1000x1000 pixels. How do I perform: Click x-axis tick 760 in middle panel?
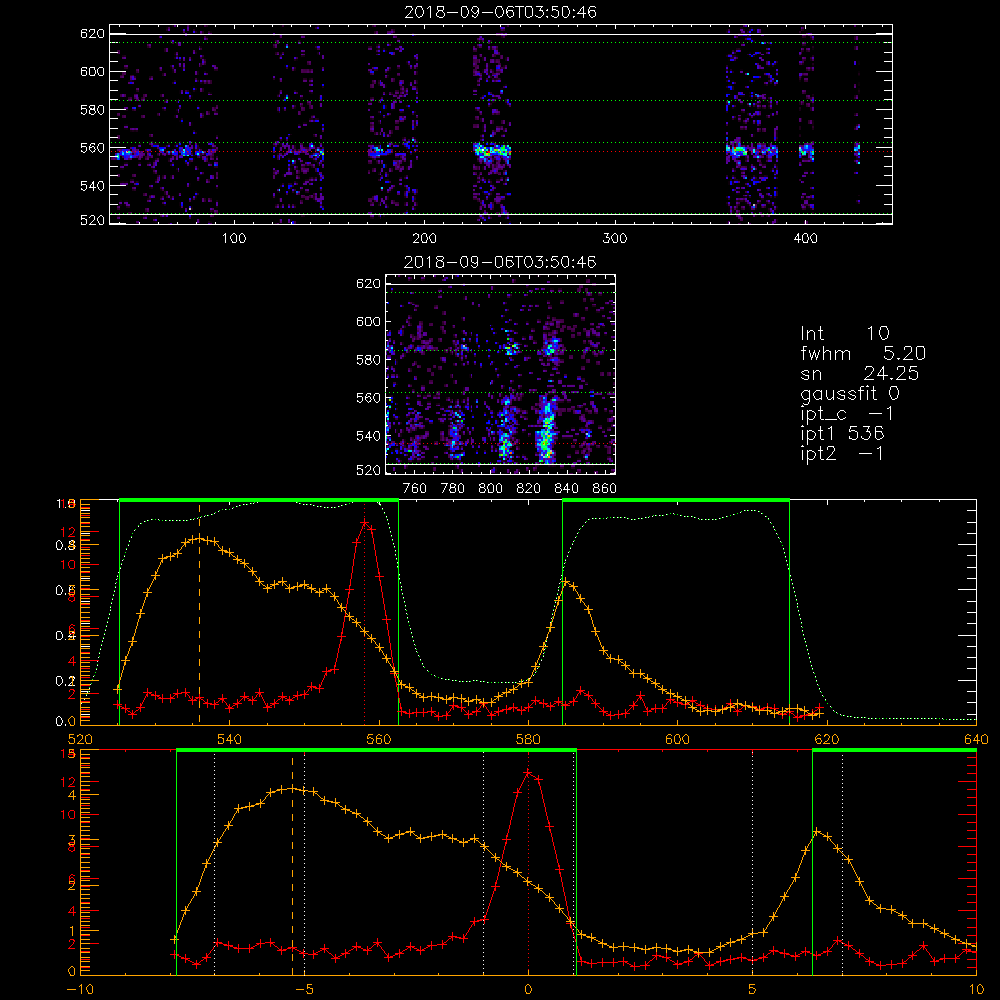pyautogui.click(x=415, y=489)
